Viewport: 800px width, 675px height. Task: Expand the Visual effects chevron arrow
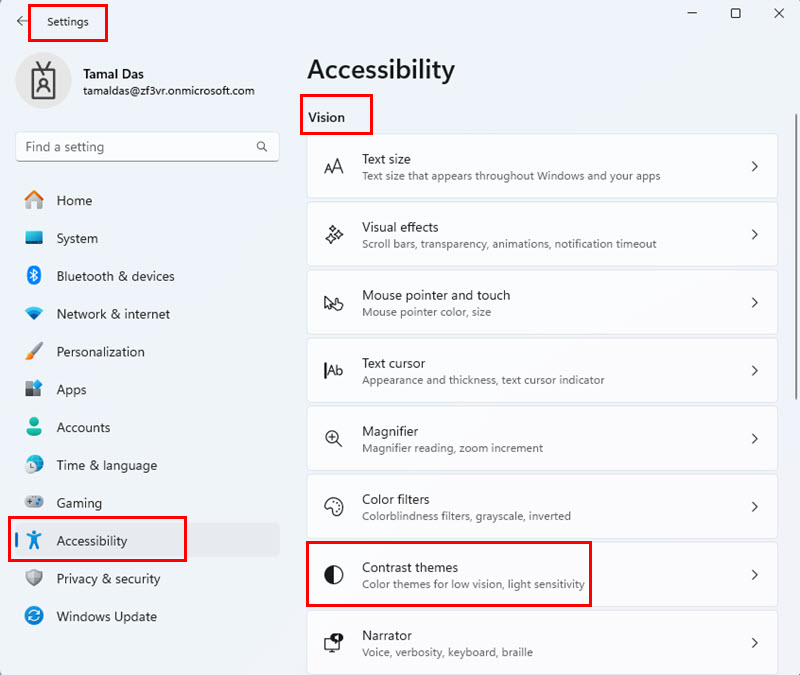[x=755, y=235]
